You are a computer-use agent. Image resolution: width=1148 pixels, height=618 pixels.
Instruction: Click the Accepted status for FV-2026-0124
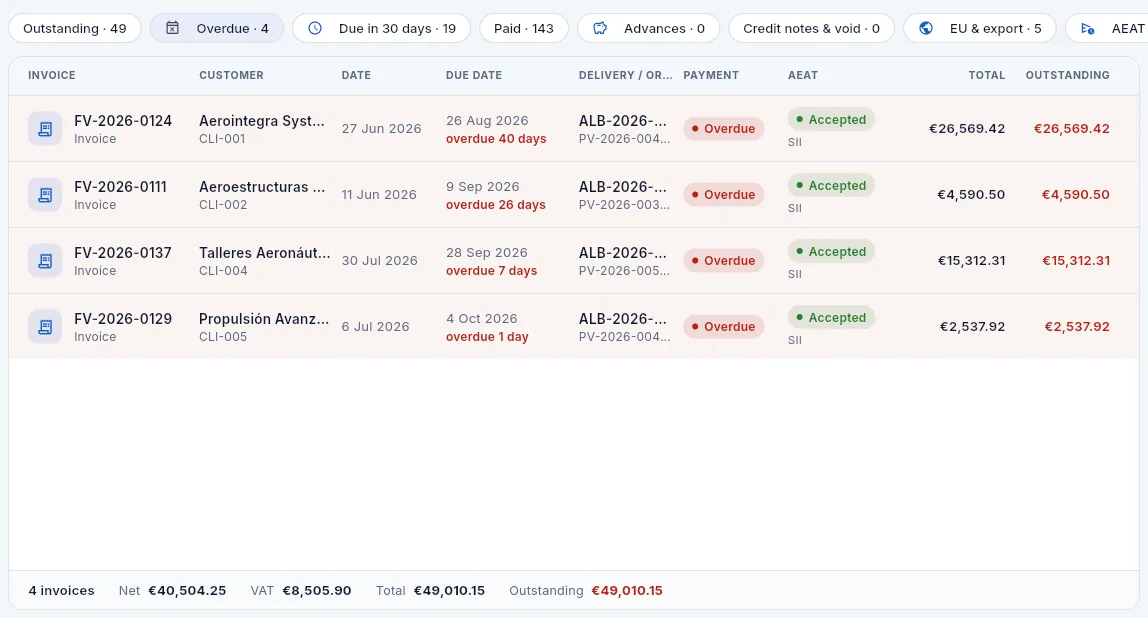pyautogui.click(x=831, y=119)
